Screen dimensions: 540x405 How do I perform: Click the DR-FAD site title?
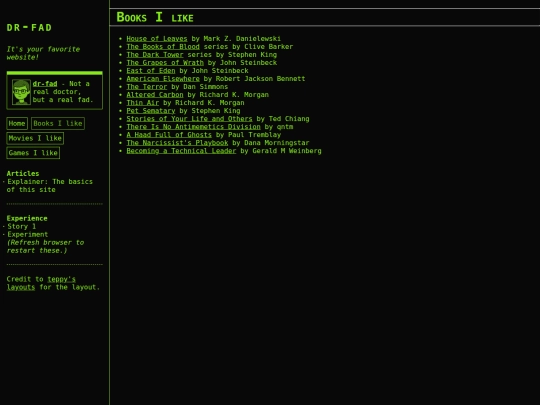click(29, 28)
